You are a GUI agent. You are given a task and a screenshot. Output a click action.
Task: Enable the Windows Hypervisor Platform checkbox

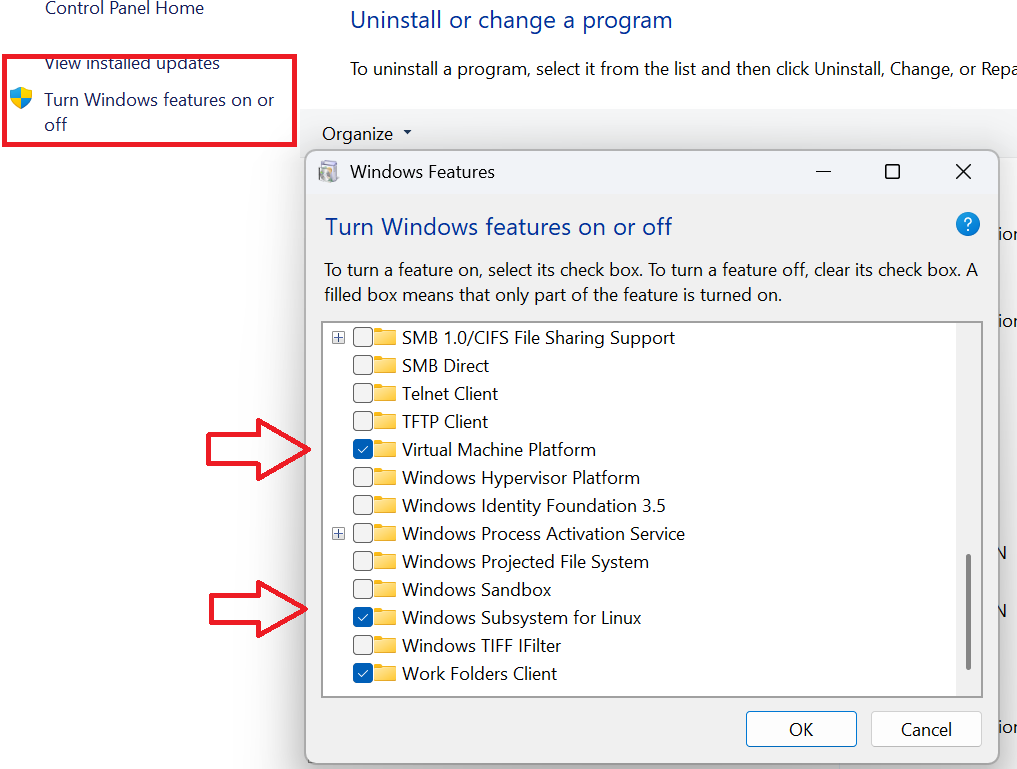click(363, 478)
